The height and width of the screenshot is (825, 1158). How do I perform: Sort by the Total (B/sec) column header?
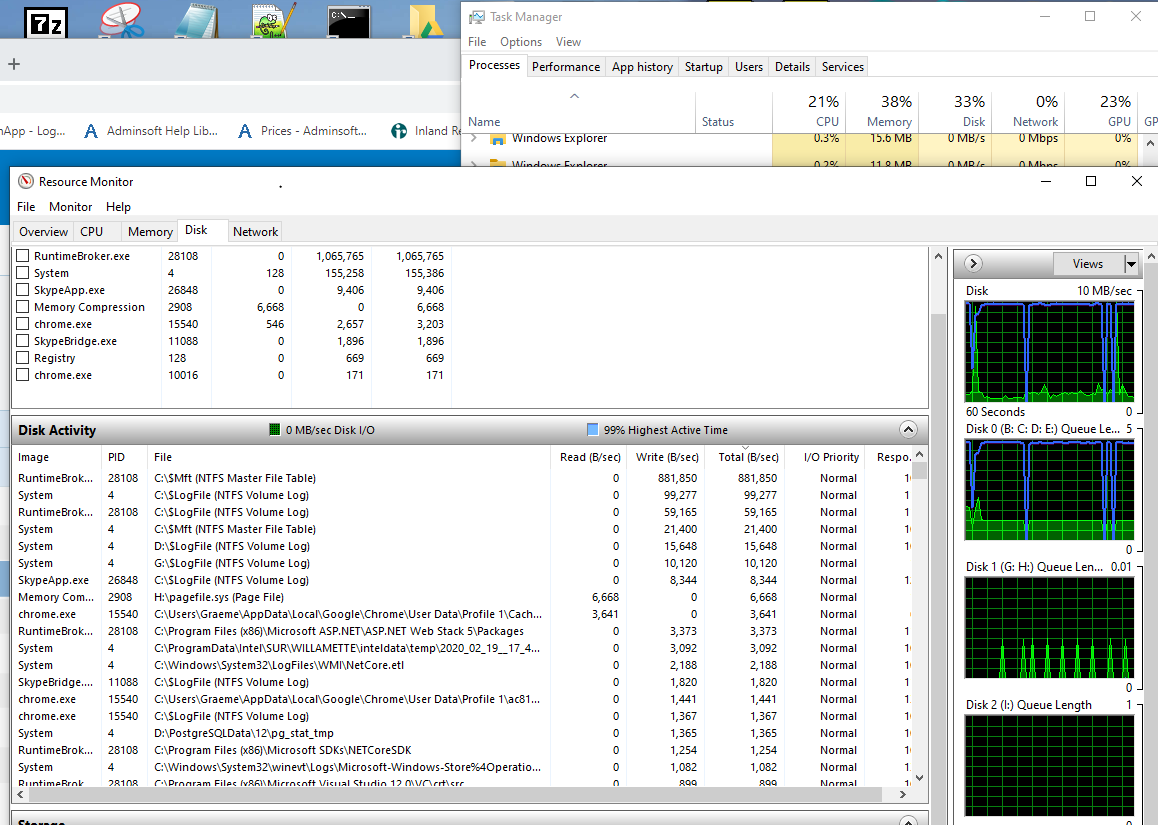747,457
